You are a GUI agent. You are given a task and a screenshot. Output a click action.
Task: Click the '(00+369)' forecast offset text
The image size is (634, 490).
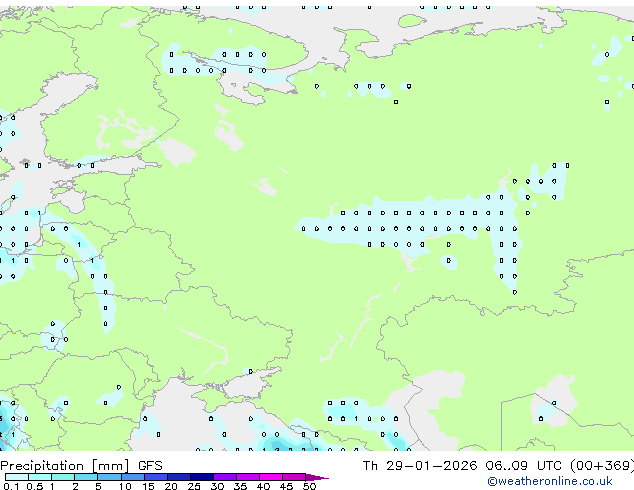(602, 466)
